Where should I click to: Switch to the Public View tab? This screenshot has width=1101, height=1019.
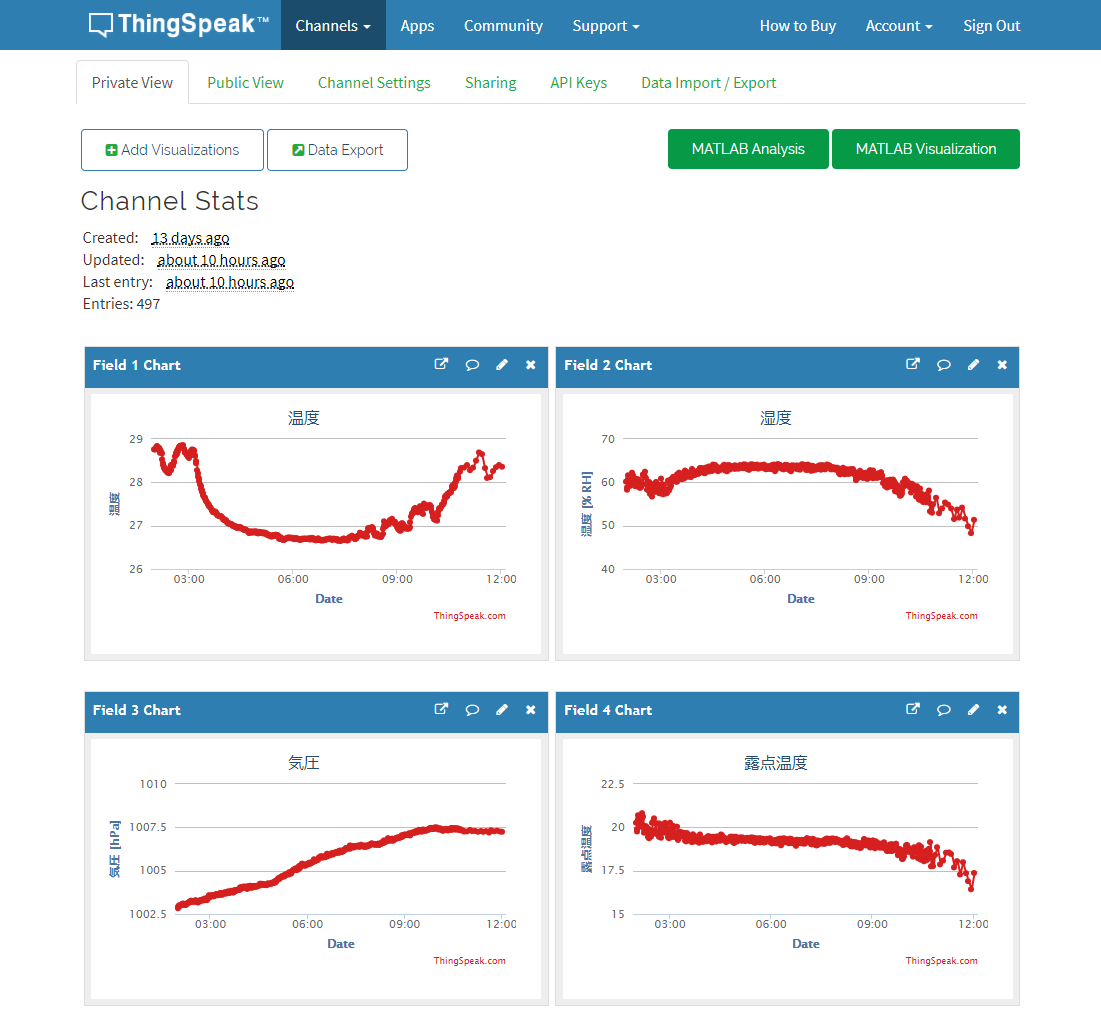click(x=245, y=83)
